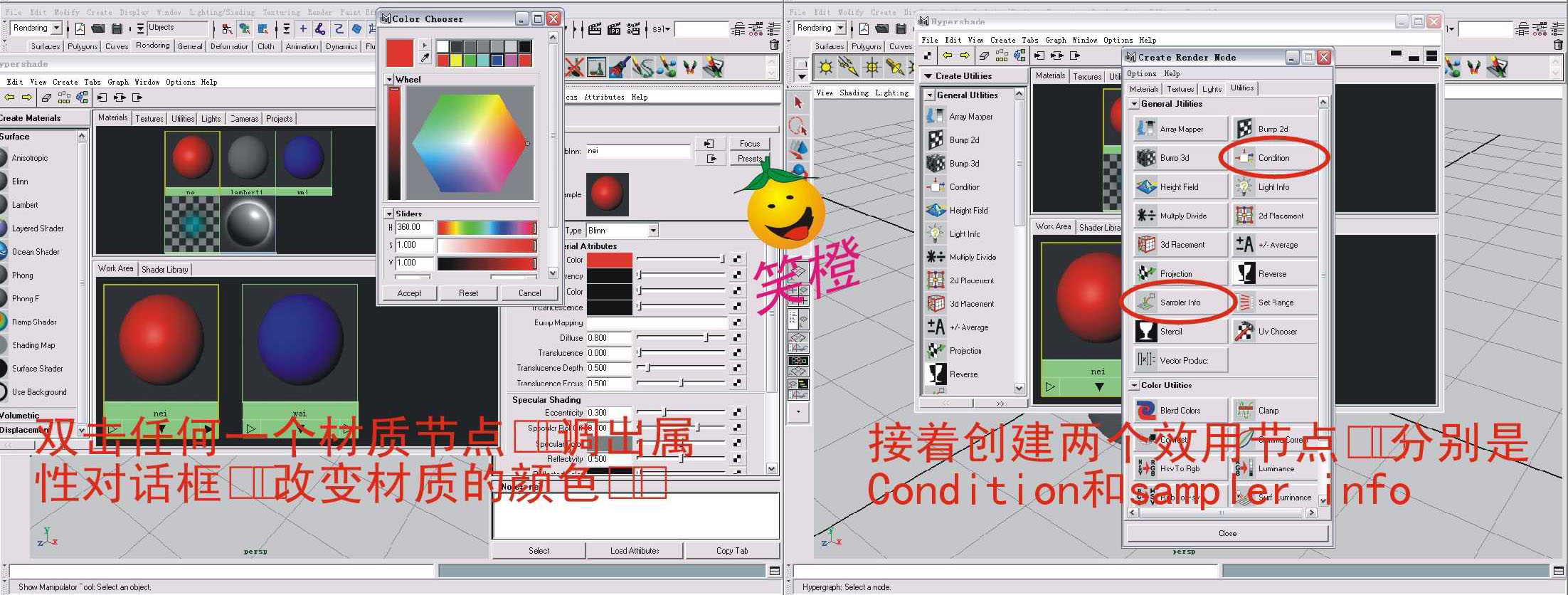Create a Condition node in Create Render Node
The height and width of the screenshot is (595, 1568).
click(x=1274, y=158)
